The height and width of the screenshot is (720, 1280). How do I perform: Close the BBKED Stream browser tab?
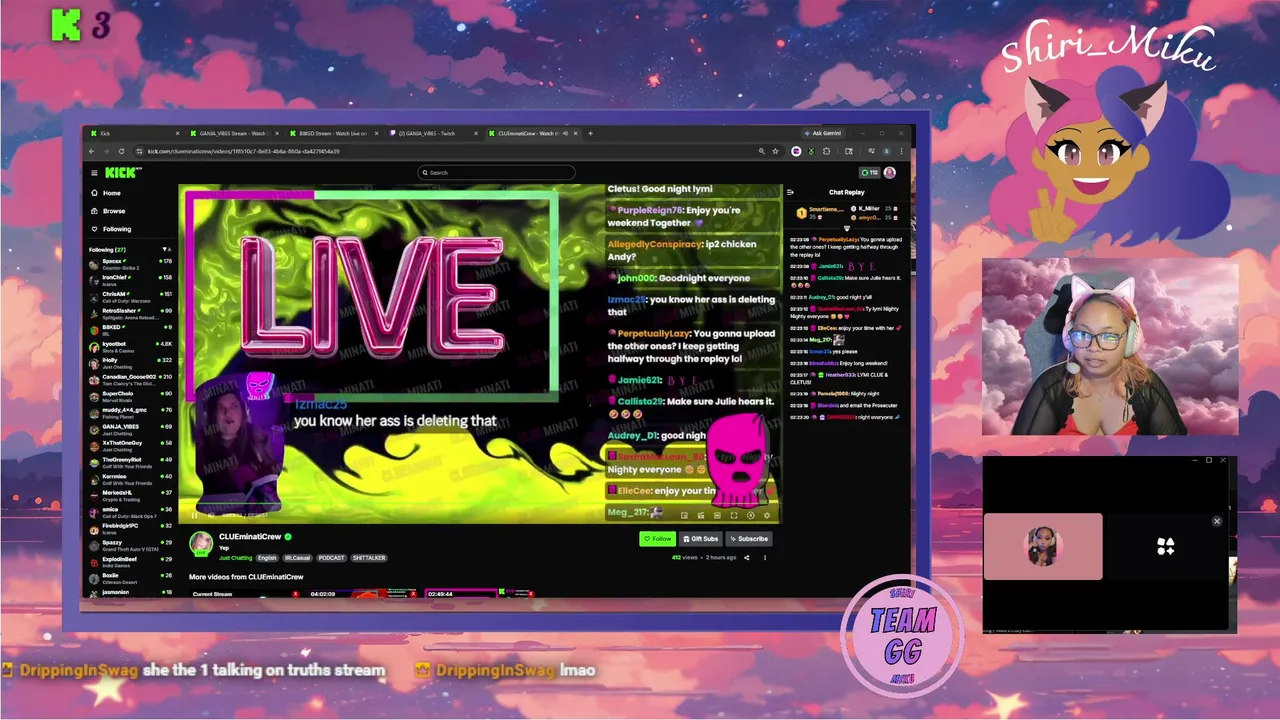point(377,133)
